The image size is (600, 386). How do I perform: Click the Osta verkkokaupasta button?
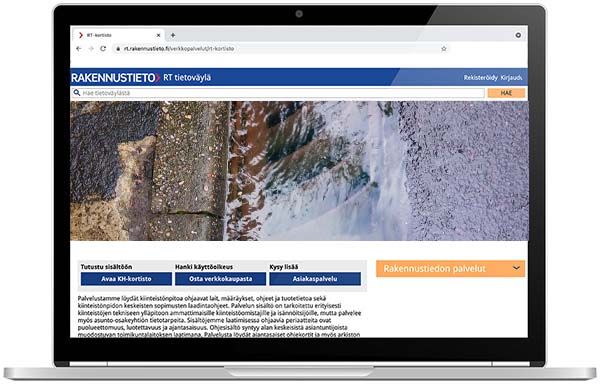[220, 279]
